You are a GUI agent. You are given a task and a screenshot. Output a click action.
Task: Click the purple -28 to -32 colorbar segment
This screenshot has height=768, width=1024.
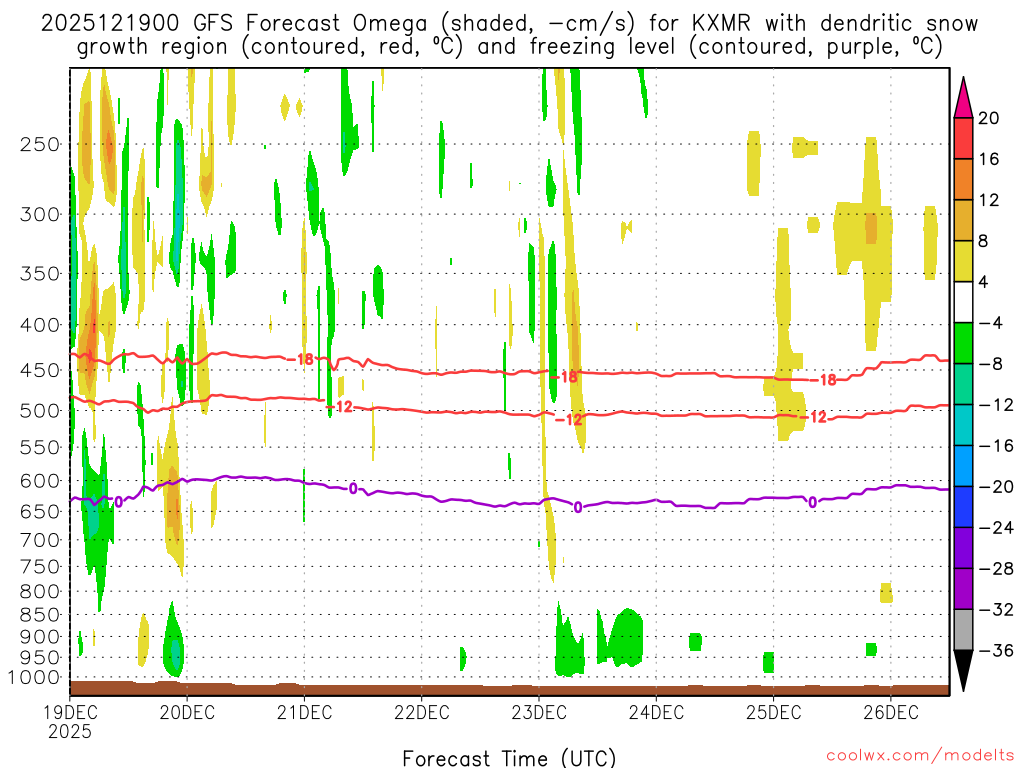[963, 588]
